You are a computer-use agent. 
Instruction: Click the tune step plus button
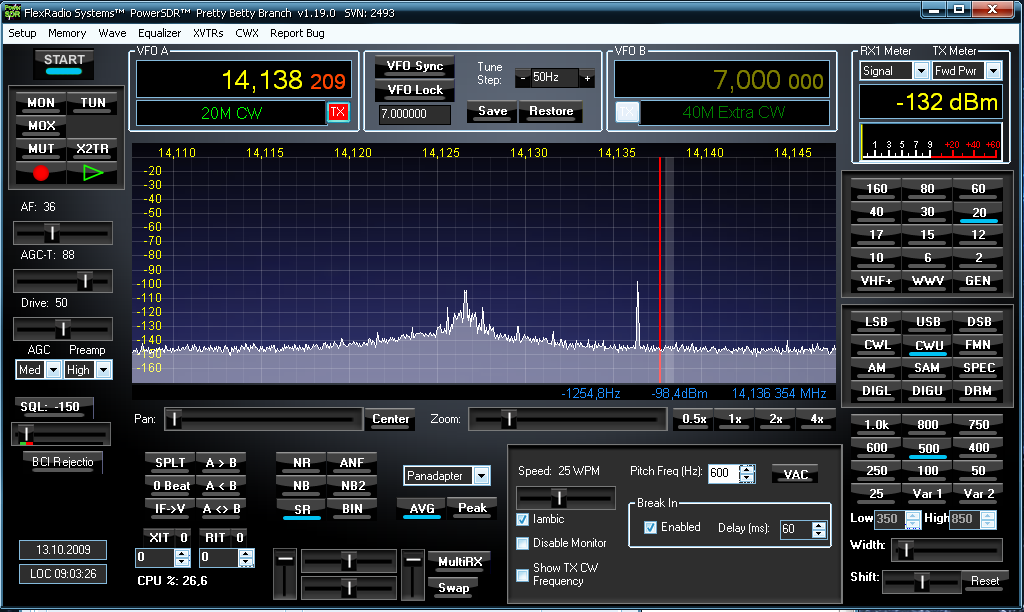(x=587, y=78)
